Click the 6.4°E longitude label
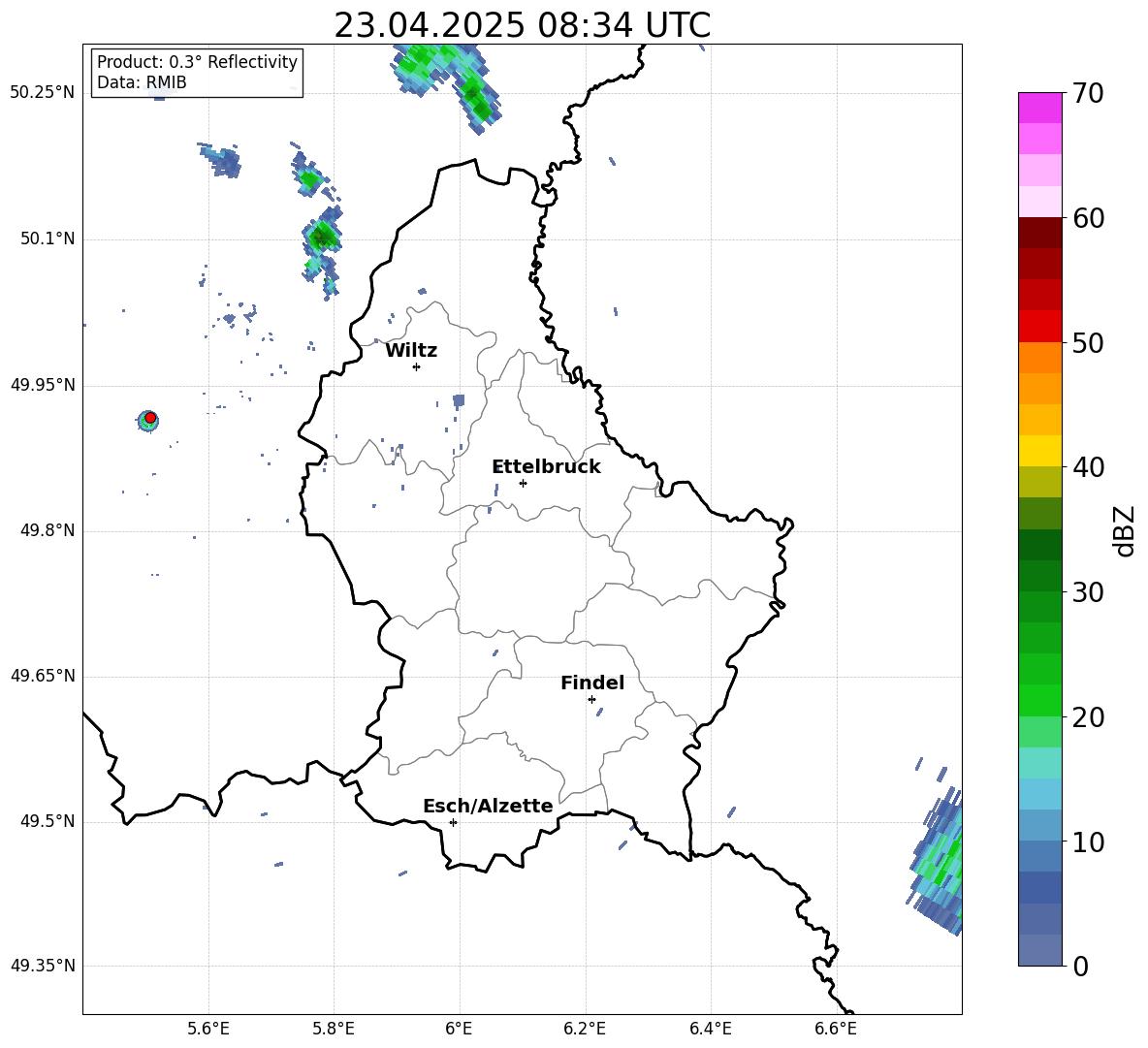Image resolution: width=1148 pixels, height=1048 pixels. (x=710, y=1029)
